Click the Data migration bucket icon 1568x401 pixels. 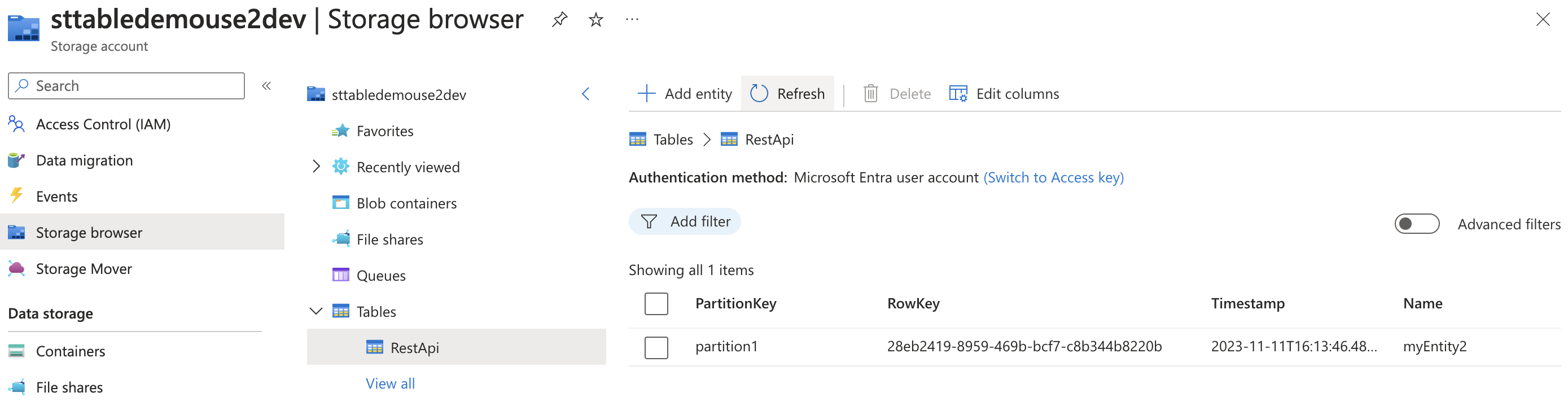coord(16,160)
